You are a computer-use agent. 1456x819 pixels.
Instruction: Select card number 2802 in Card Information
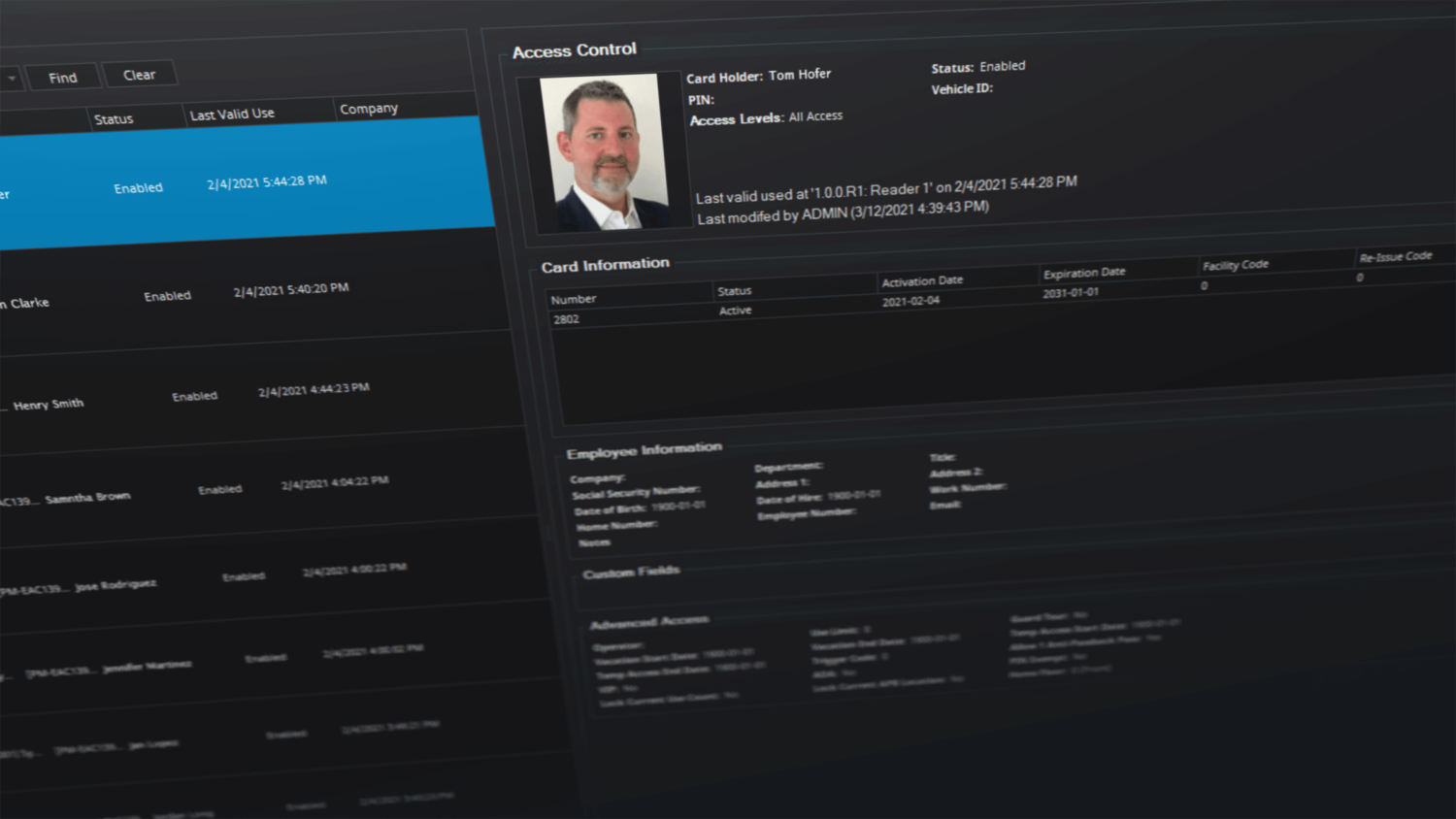568,318
